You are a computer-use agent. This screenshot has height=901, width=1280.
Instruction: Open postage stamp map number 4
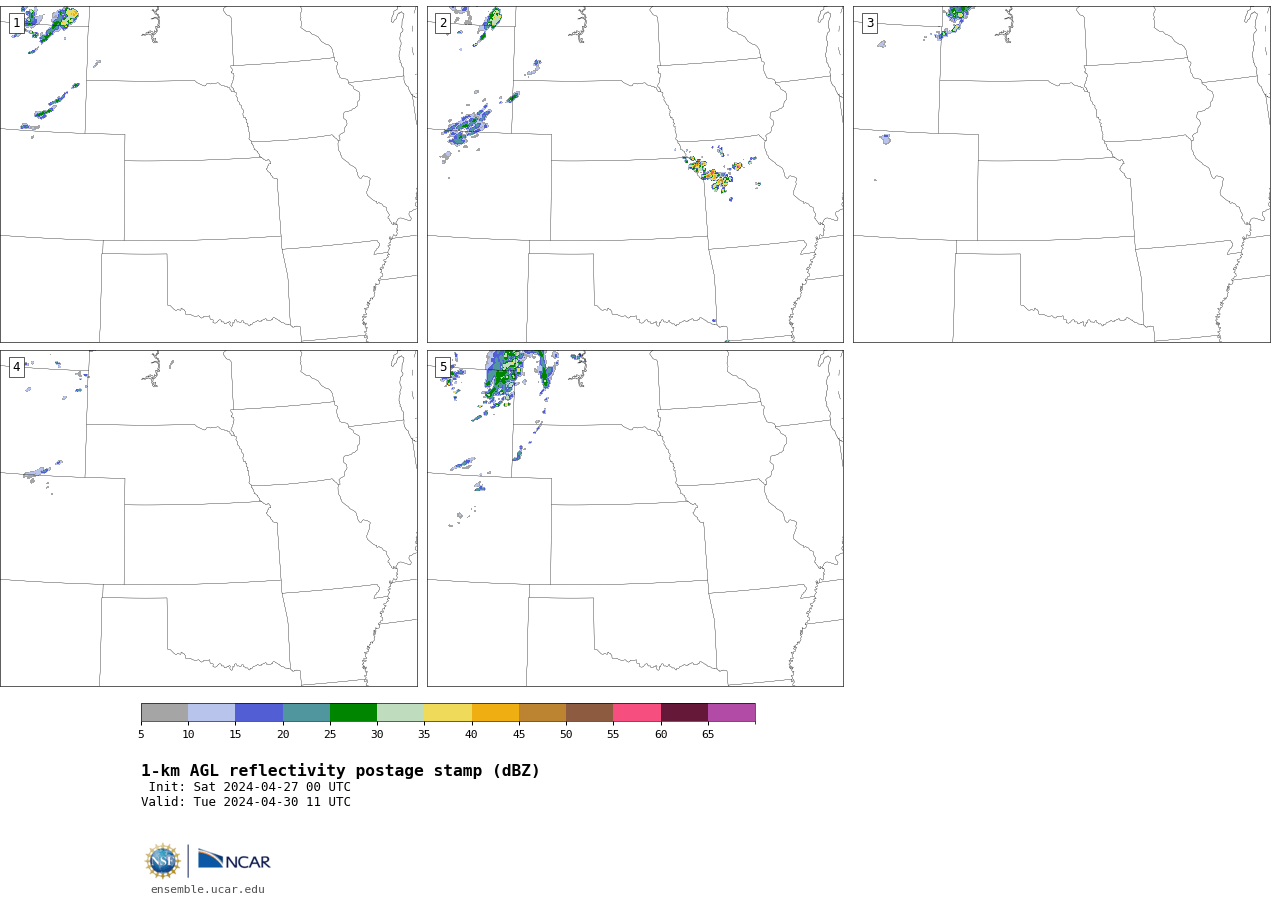(208, 518)
